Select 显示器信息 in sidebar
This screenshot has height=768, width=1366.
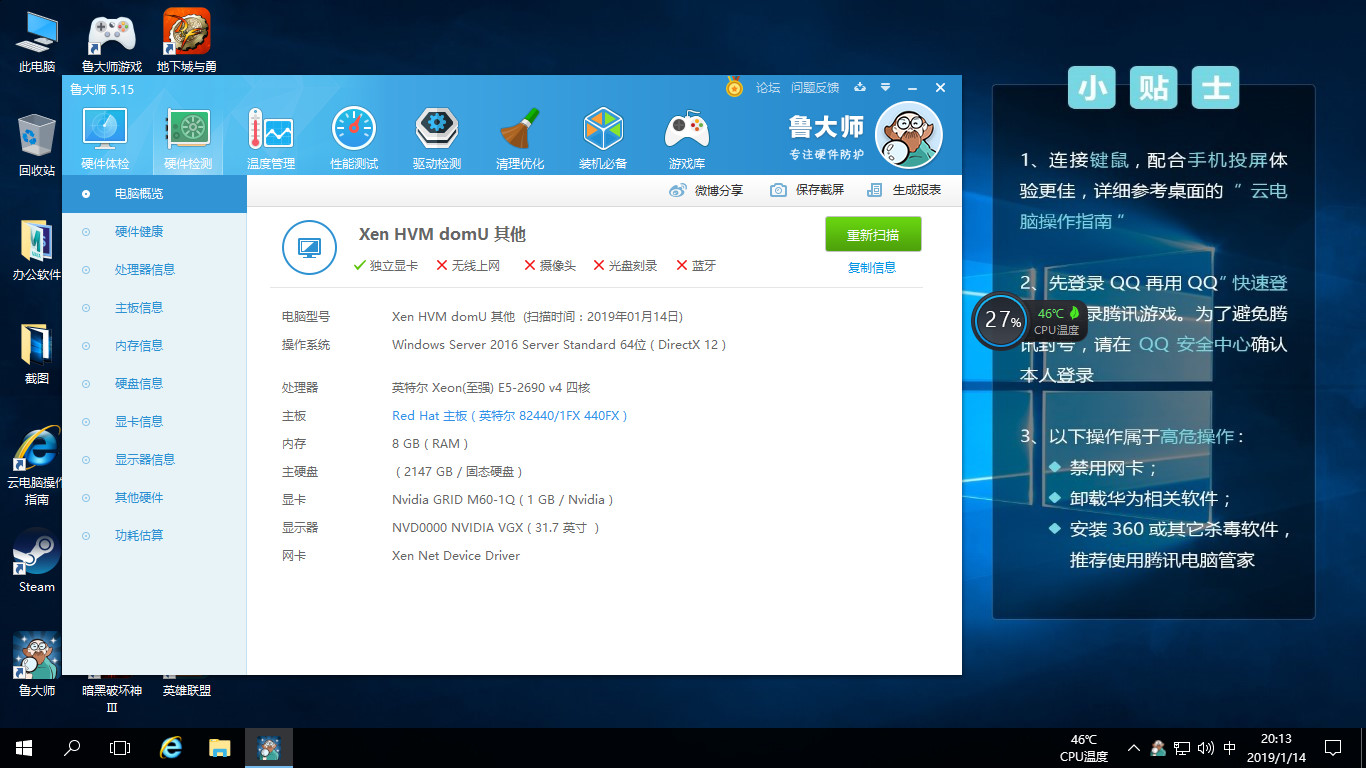(x=154, y=460)
